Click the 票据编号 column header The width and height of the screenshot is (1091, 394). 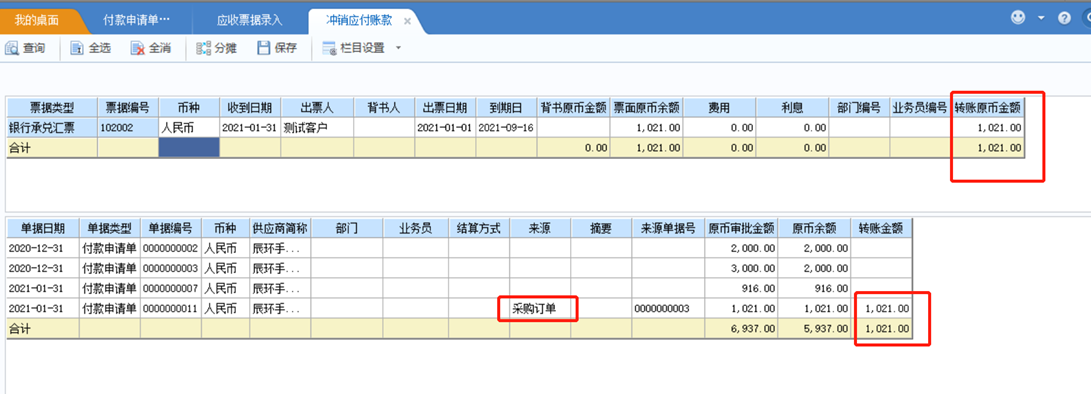[x=128, y=108]
